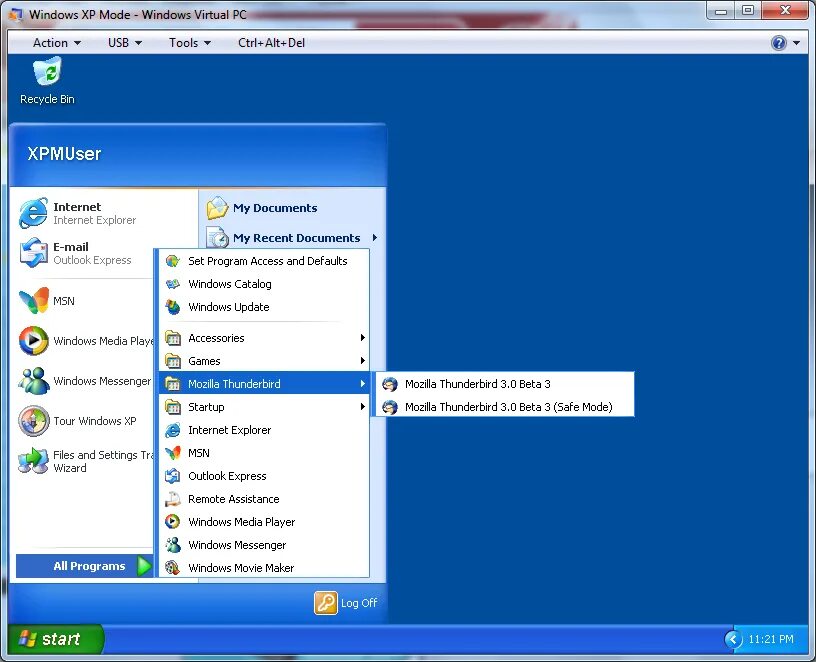Open the Tools dropdown menu

189,43
